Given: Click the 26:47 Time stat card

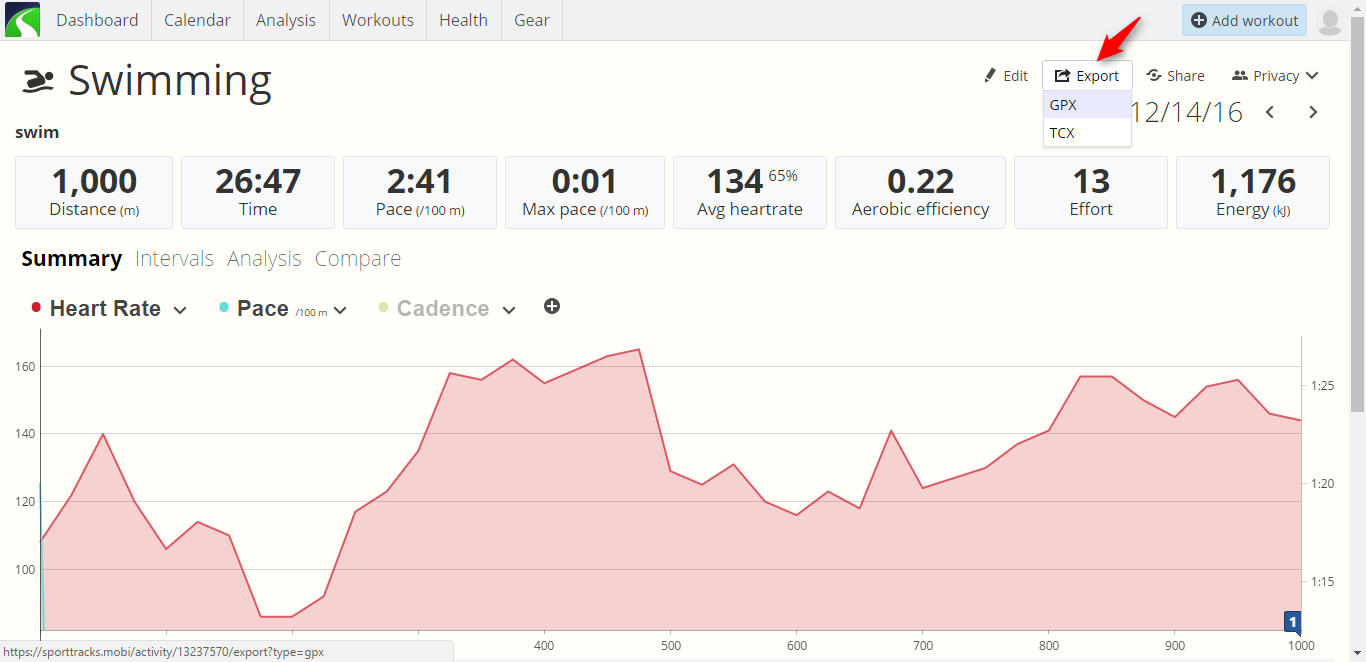Looking at the screenshot, I should point(258,192).
